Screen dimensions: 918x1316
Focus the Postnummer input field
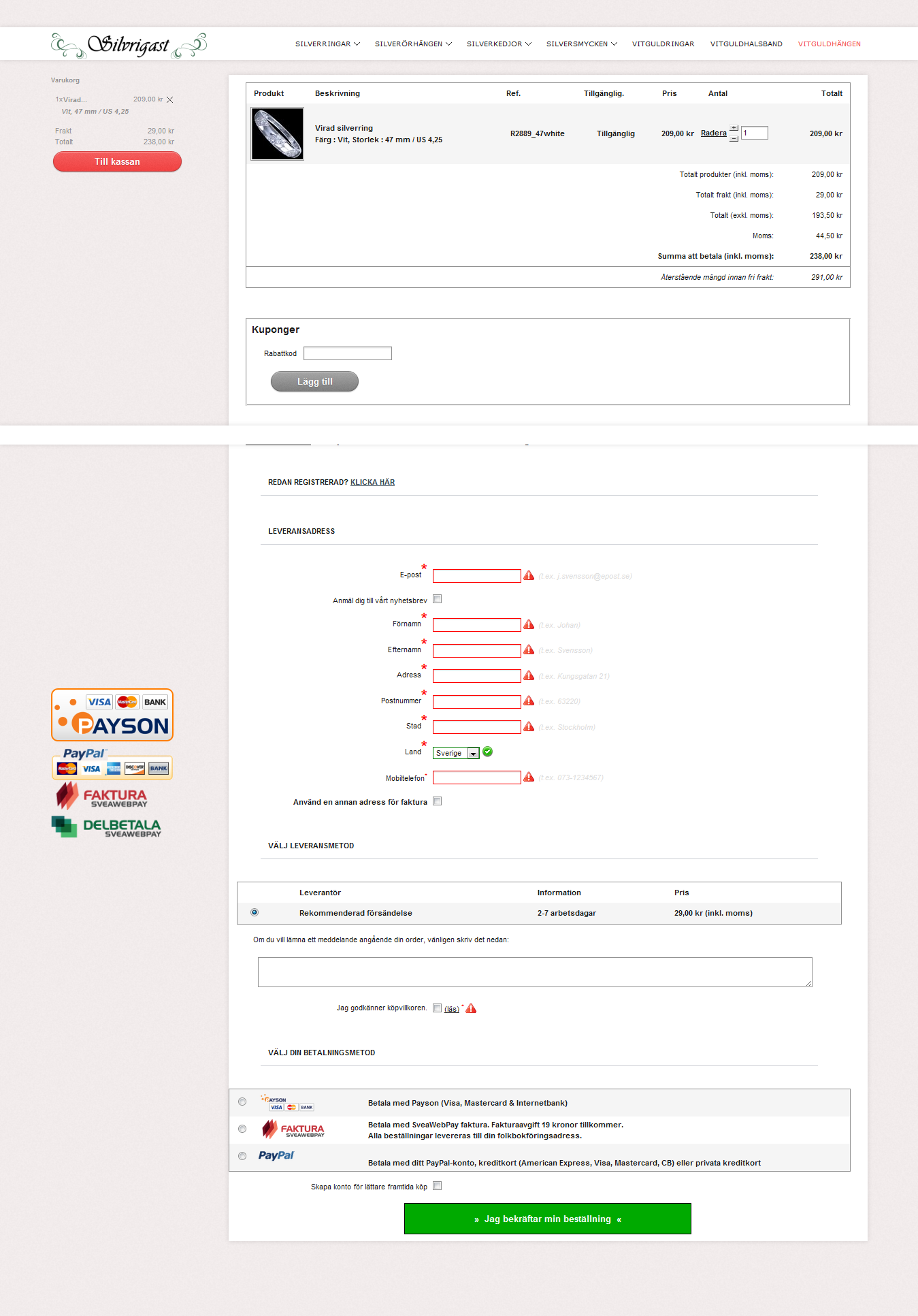(477, 702)
